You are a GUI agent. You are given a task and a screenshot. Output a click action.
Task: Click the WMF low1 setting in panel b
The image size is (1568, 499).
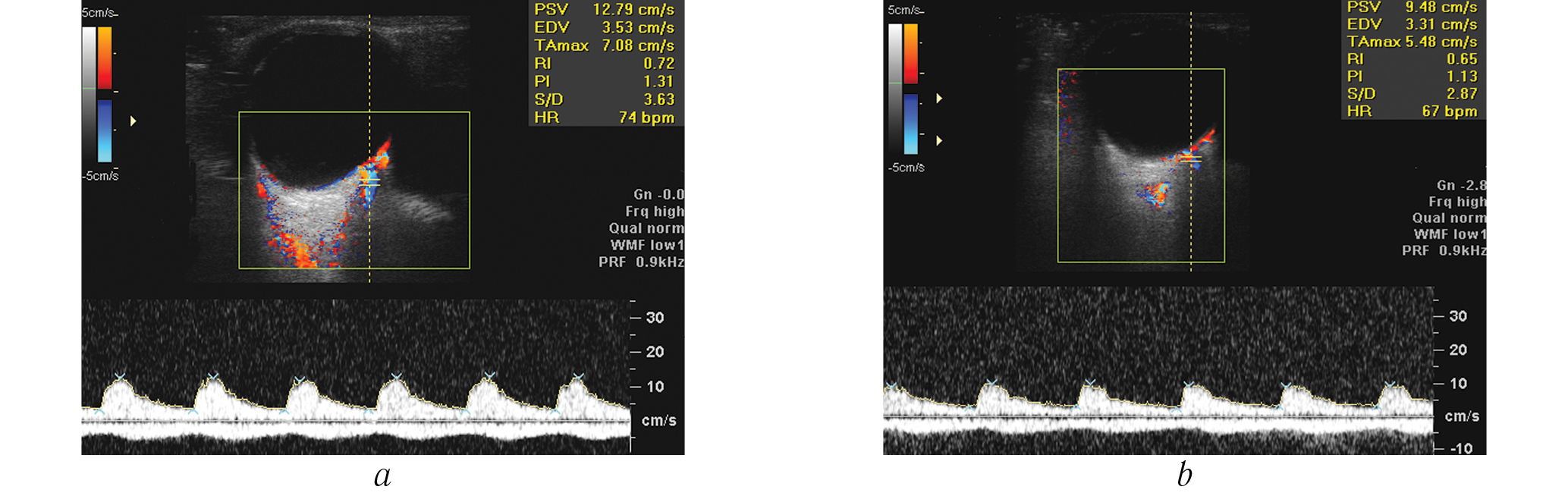(1449, 234)
